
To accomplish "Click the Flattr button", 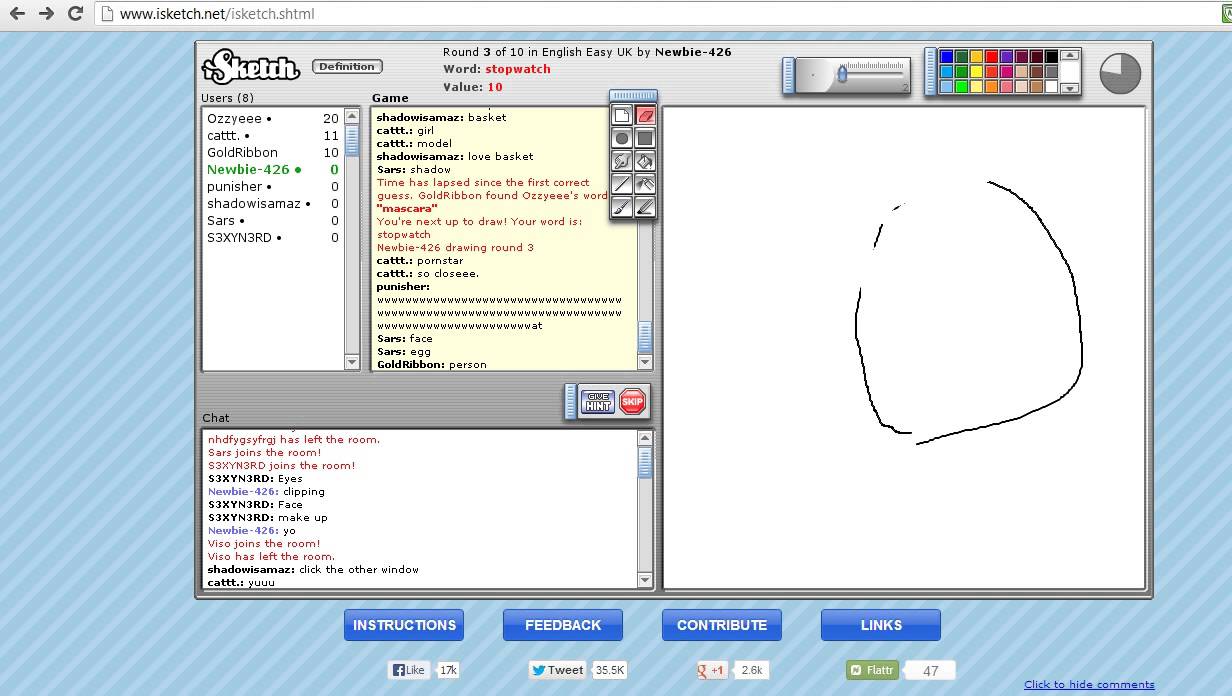I will pos(872,670).
